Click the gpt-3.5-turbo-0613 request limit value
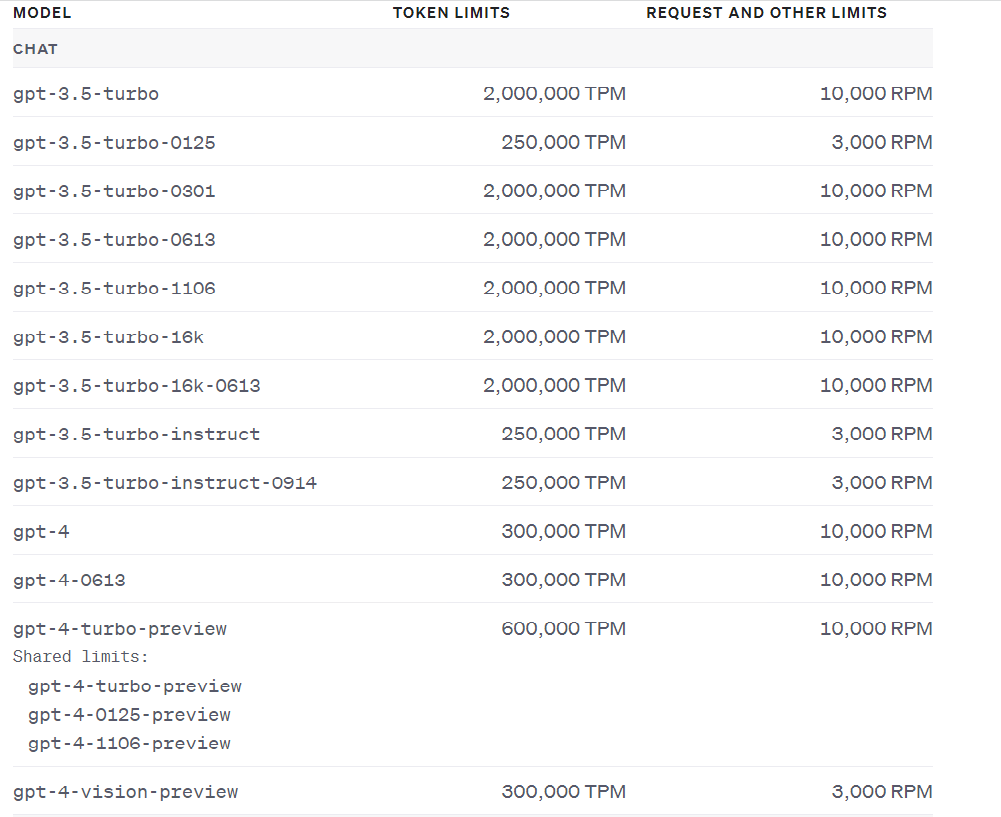 (x=876, y=239)
